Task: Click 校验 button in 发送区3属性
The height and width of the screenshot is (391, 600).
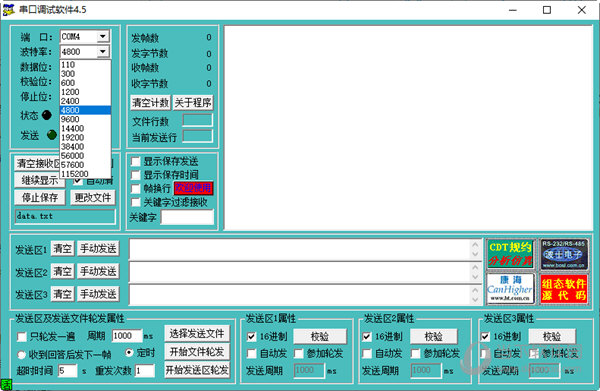Action: tap(552, 337)
